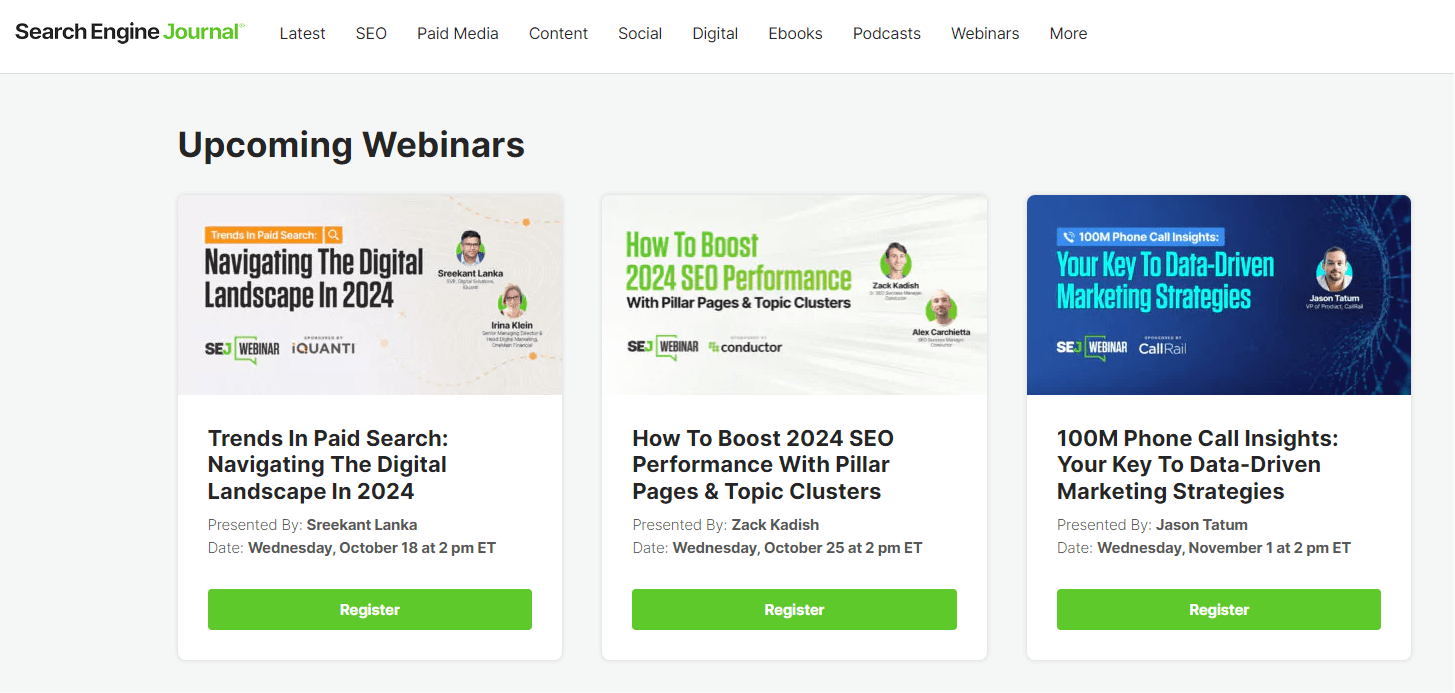Open the SEO menu
The image size is (1455, 693).
[x=371, y=33]
